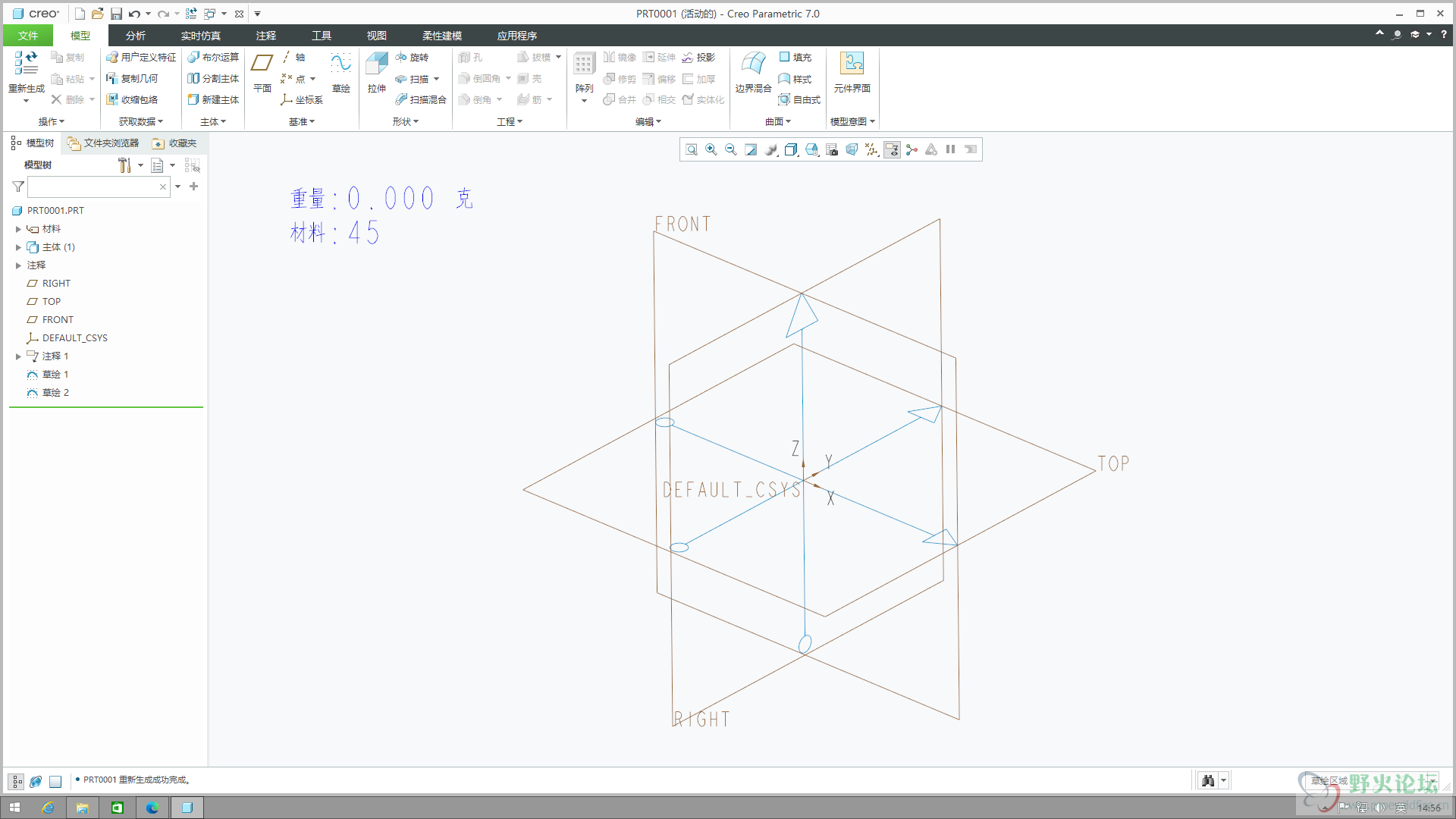Click the 新建主体 button
Image resolution: width=1456 pixels, height=819 pixels.
213,99
